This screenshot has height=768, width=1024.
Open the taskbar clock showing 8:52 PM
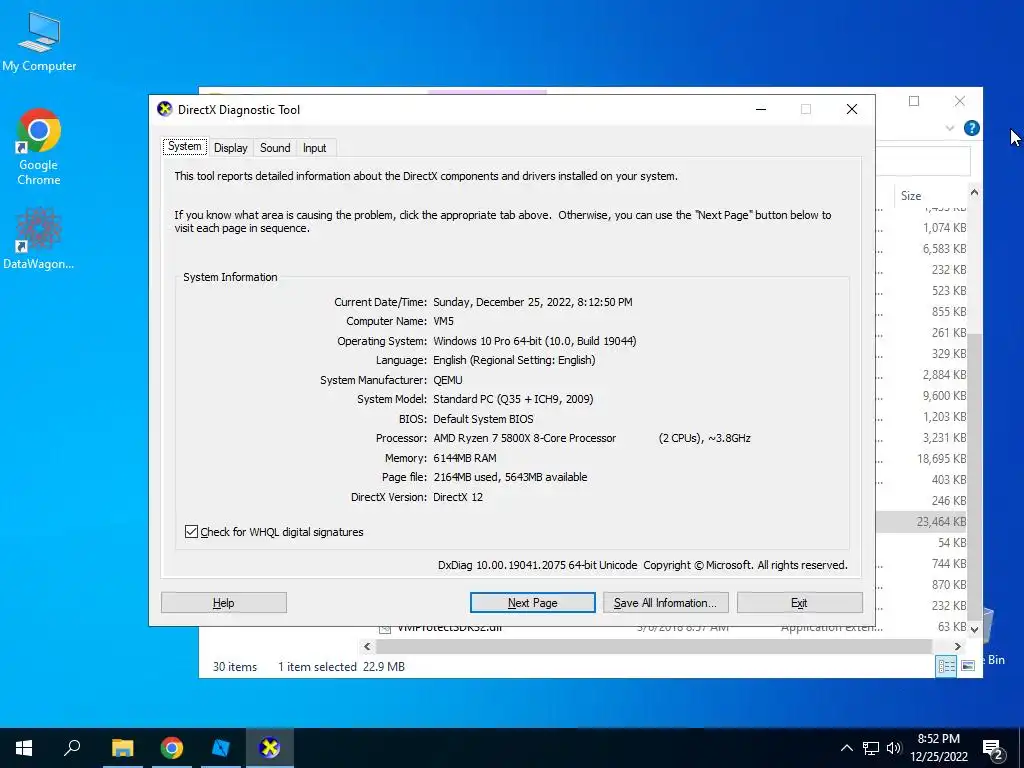tap(938, 748)
